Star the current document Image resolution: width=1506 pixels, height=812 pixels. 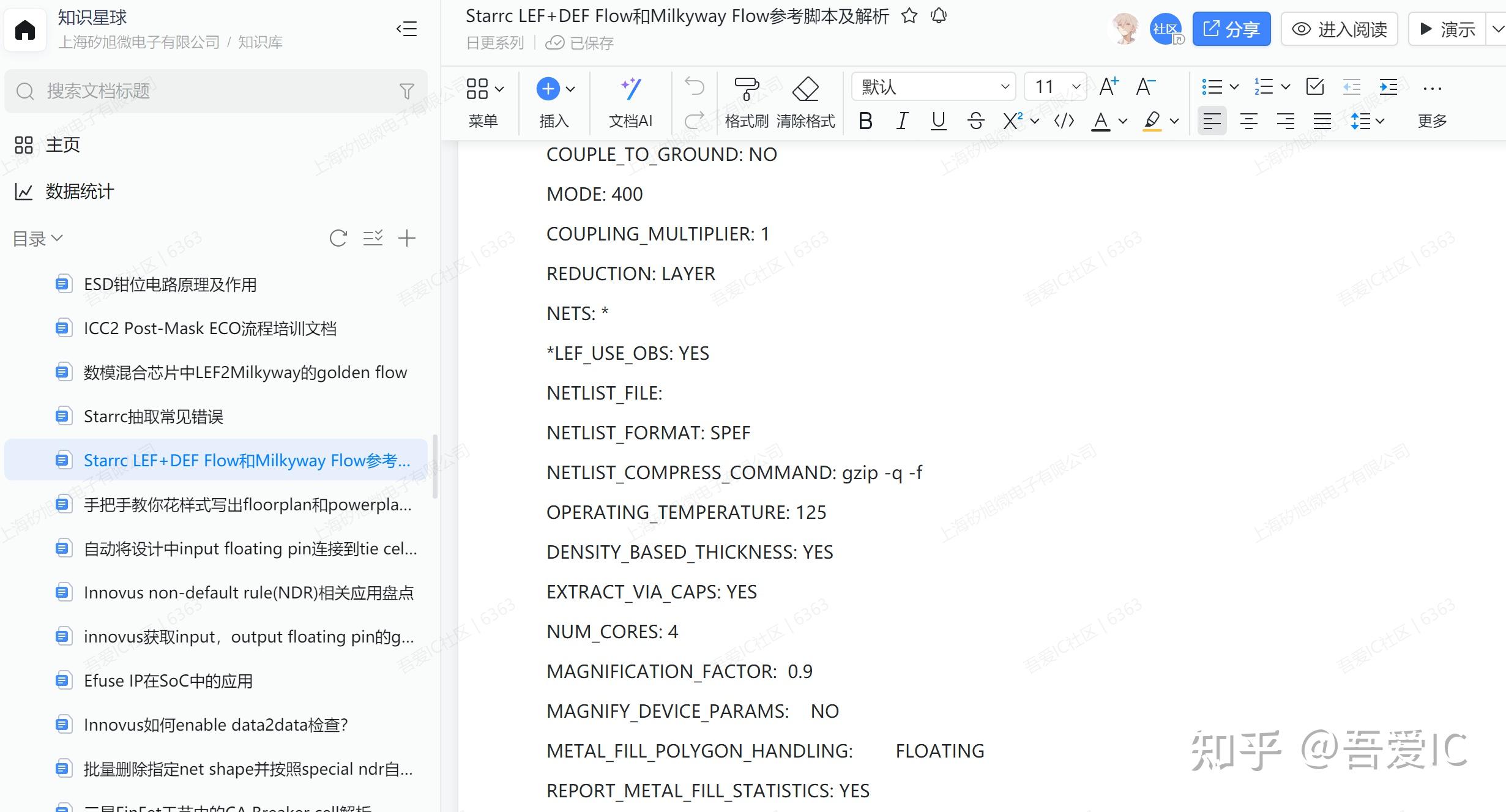click(909, 16)
